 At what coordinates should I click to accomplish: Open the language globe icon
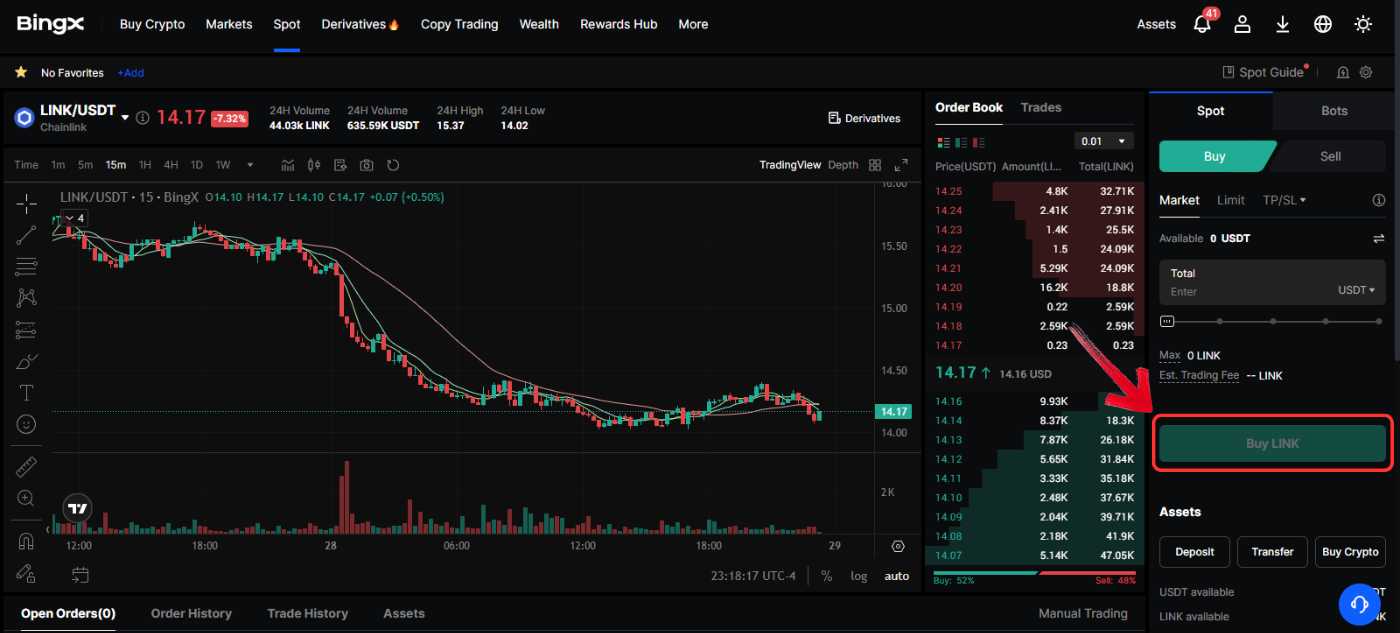tap(1323, 24)
